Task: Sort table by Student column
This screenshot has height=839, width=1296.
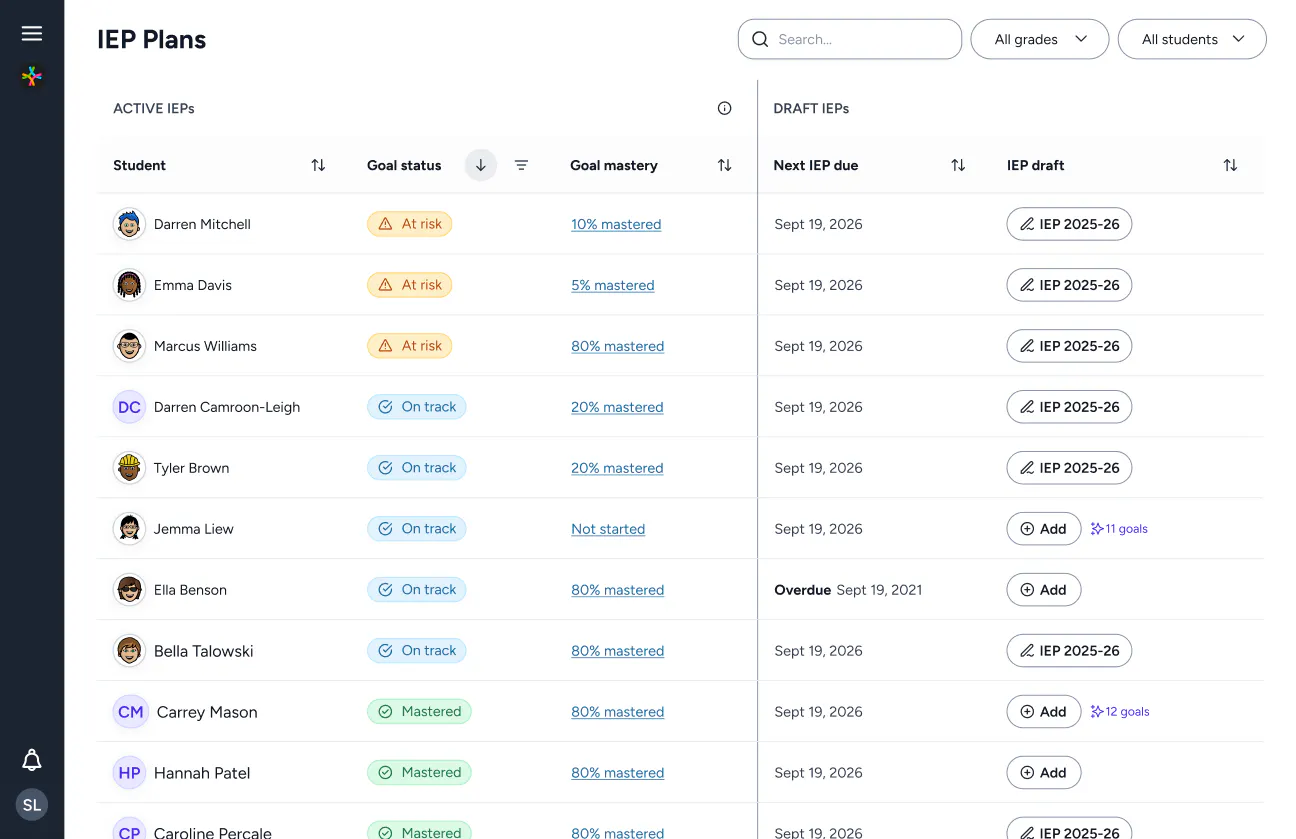Action: [318, 166]
